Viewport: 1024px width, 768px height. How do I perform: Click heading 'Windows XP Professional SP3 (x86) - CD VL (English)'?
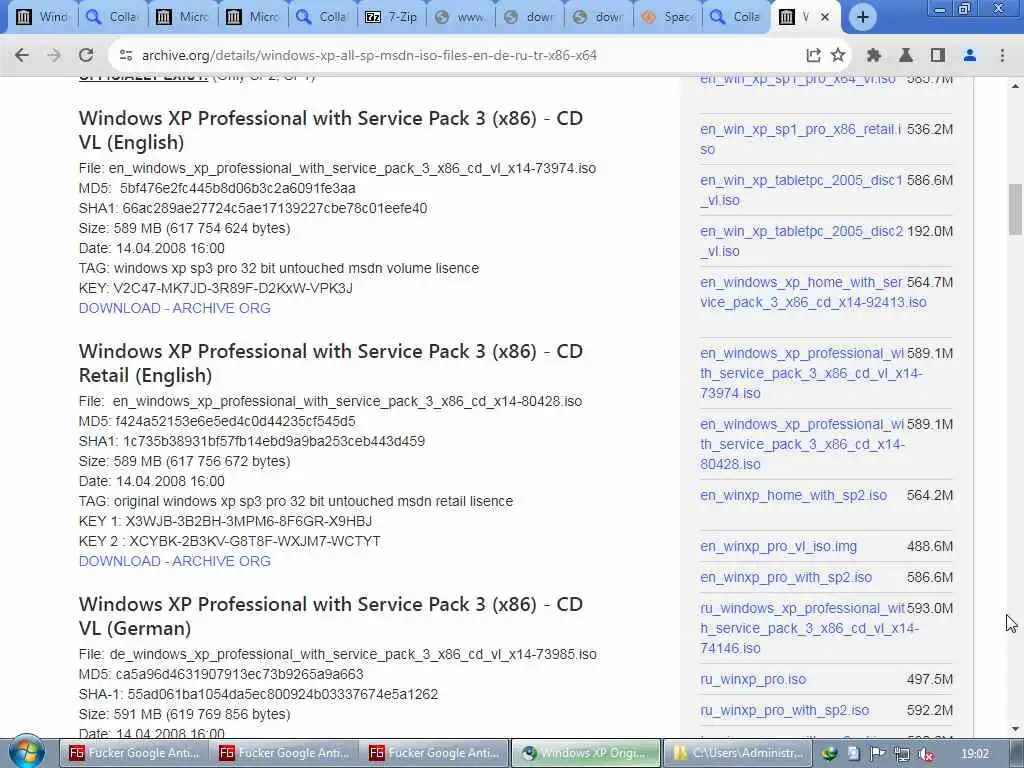pos(330,130)
